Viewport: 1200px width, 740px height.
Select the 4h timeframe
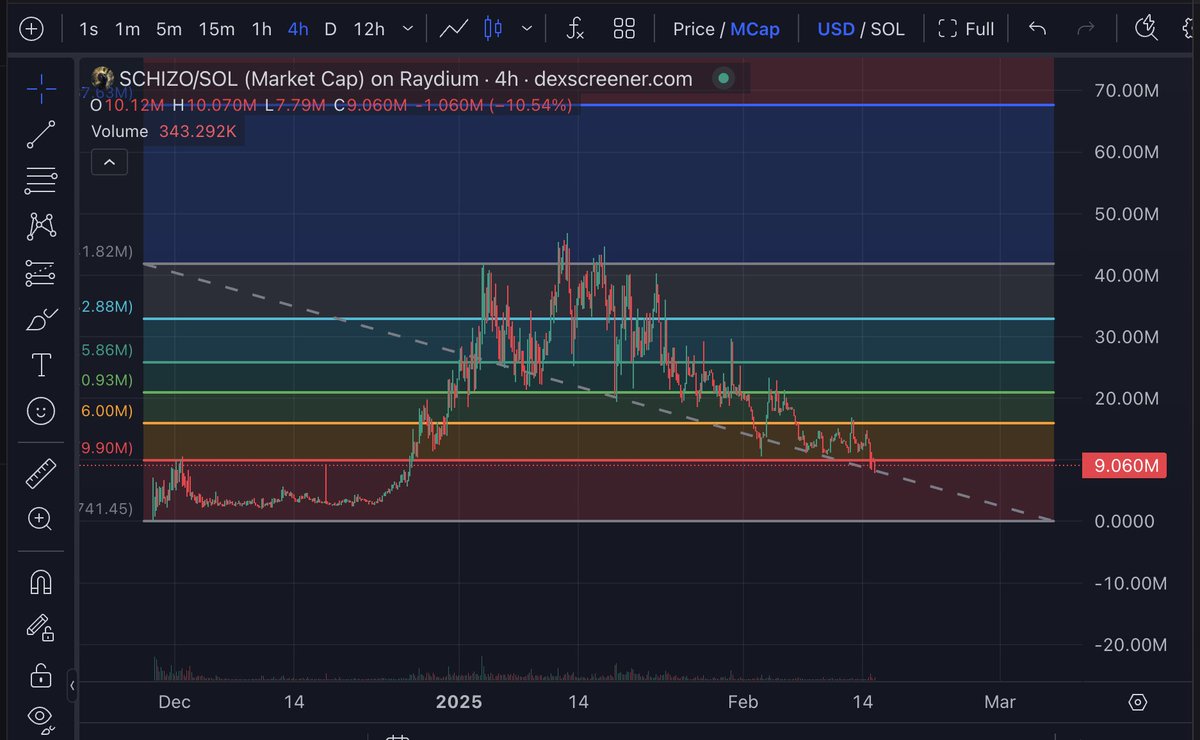(x=298, y=29)
